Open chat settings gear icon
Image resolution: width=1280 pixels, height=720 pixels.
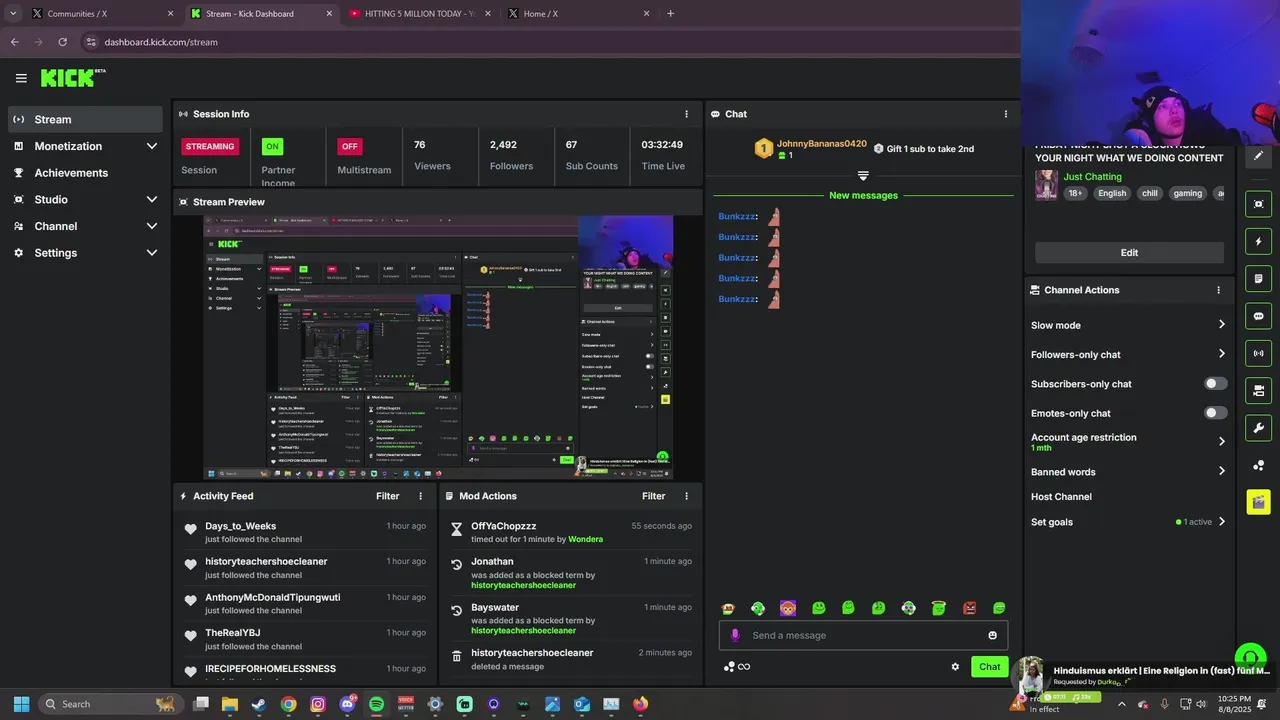click(x=955, y=667)
